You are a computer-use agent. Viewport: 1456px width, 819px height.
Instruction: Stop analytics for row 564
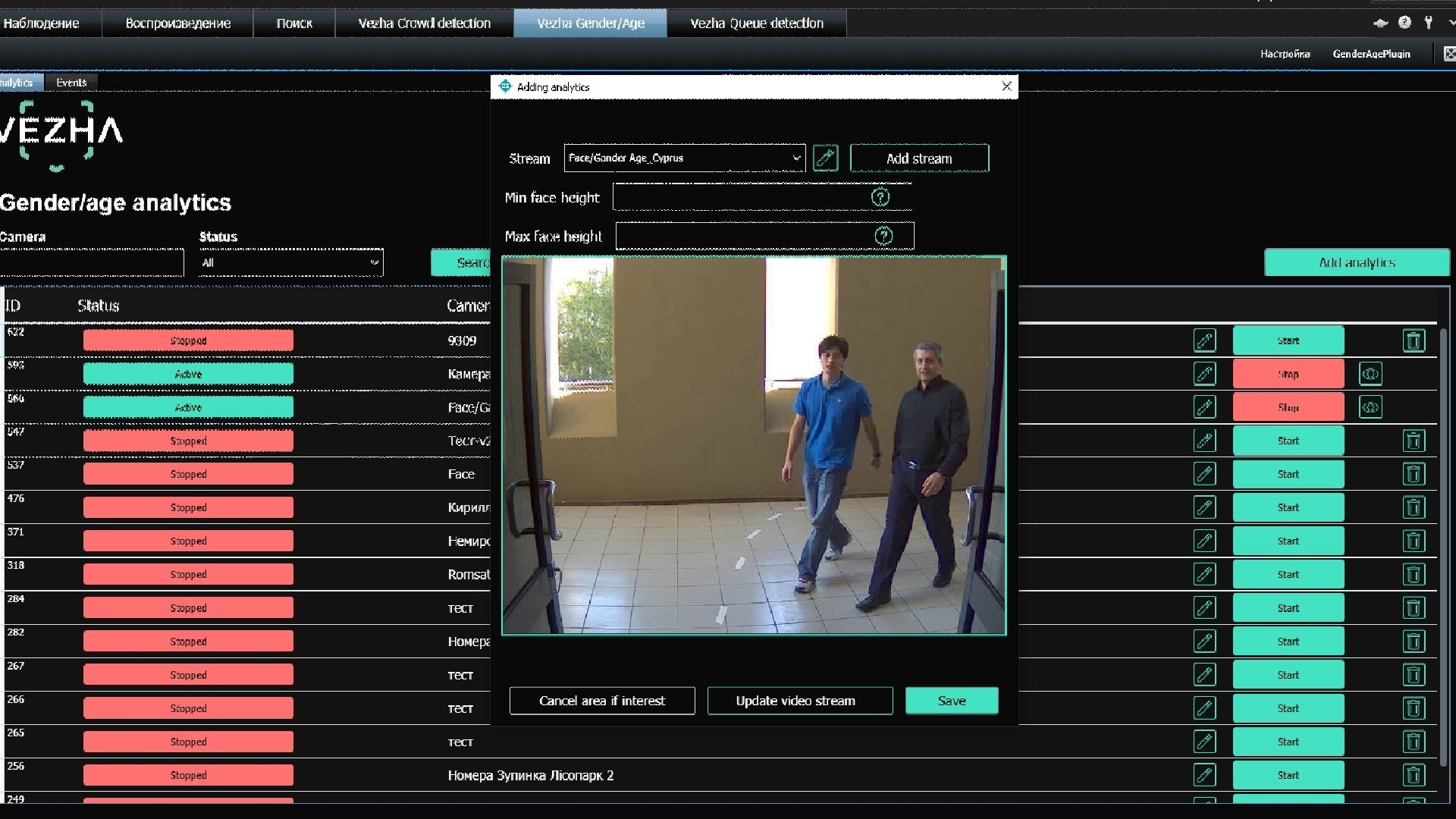point(1288,407)
